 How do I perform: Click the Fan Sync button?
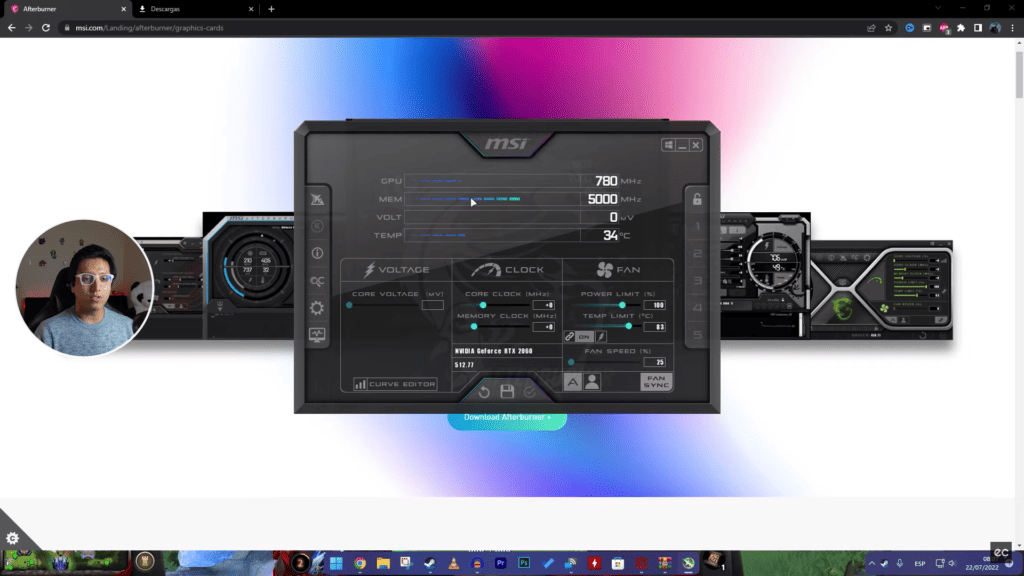point(656,382)
